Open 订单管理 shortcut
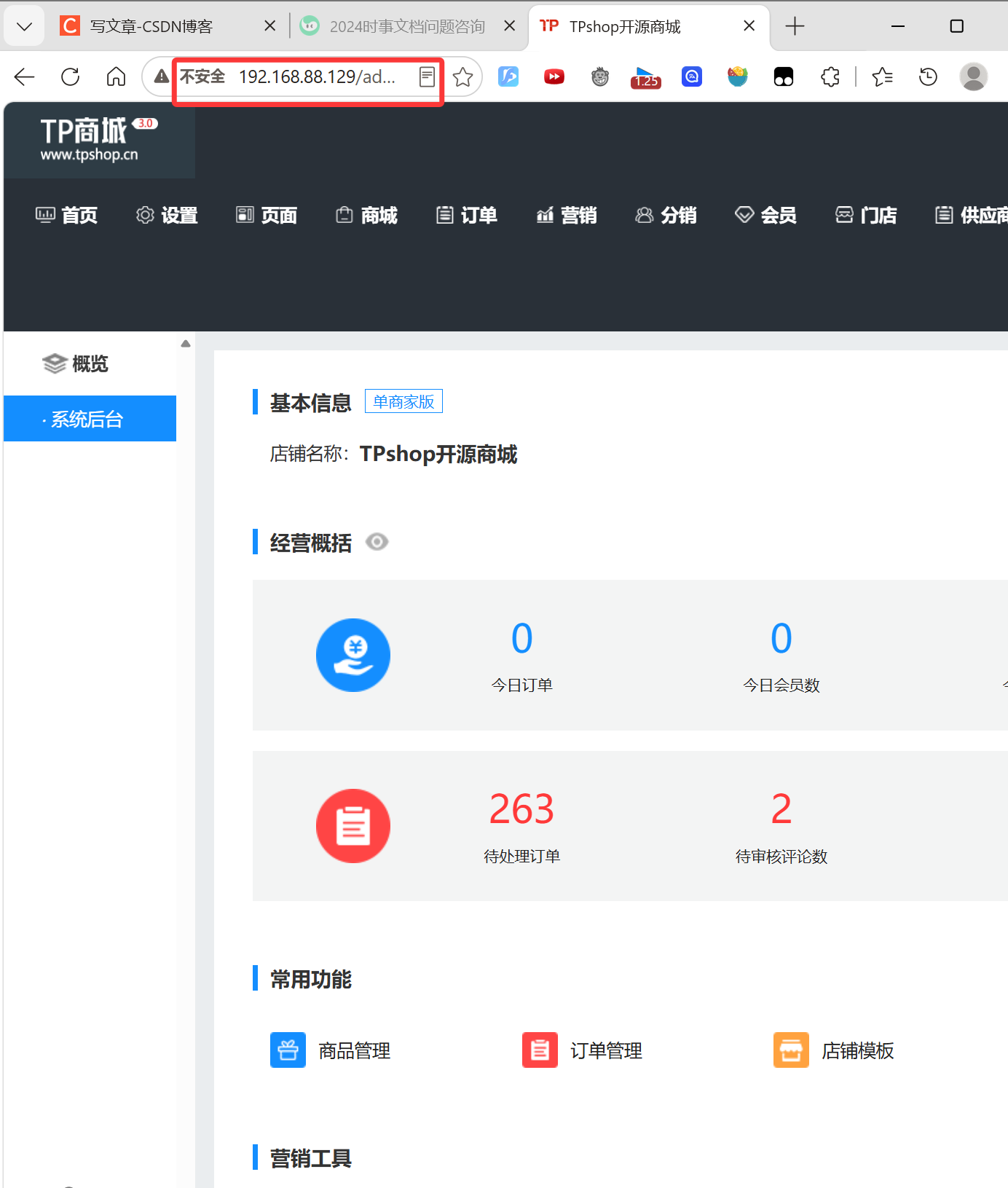The height and width of the screenshot is (1188, 1008). (x=583, y=1050)
